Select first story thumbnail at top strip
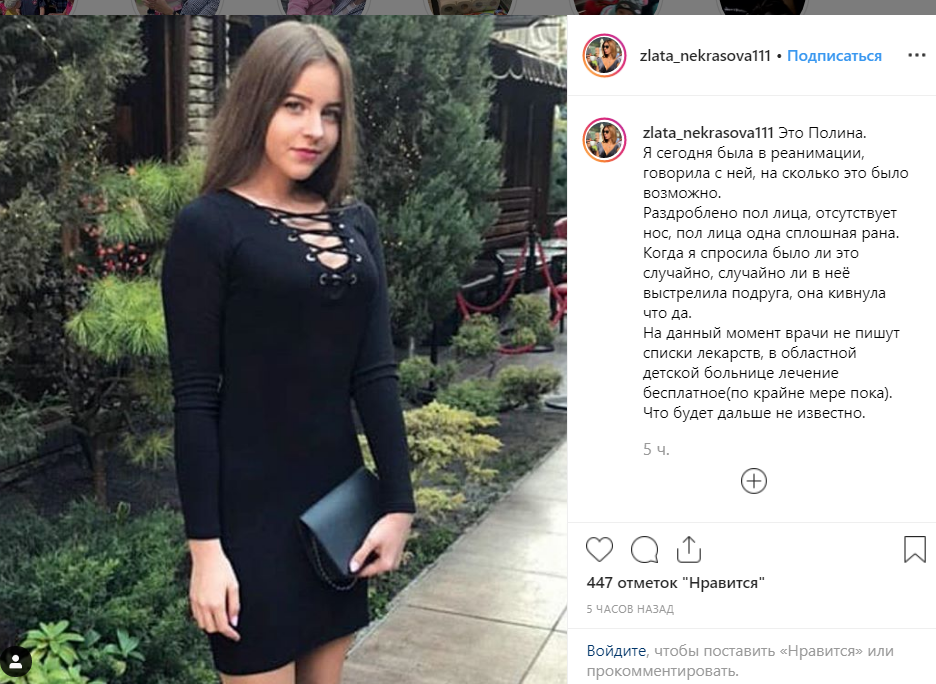The height and width of the screenshot is (684, 936). pyautogui.click(x=36, y=7)
